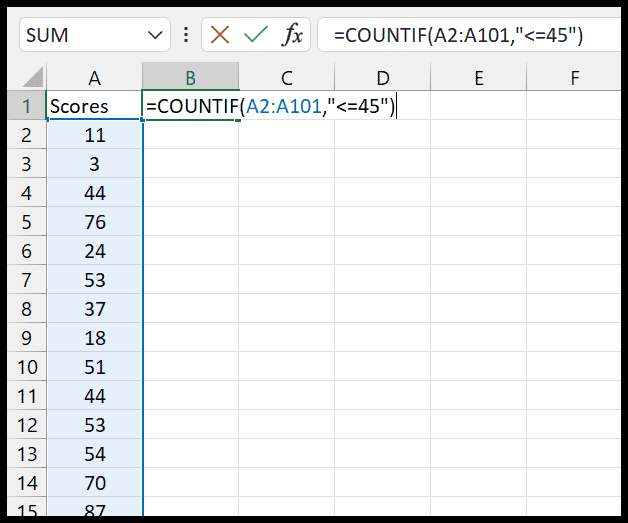Image resolution: width=628 pixels, height=523 pixels.
Task: Select row 1 header
Action: click(26, 106)
